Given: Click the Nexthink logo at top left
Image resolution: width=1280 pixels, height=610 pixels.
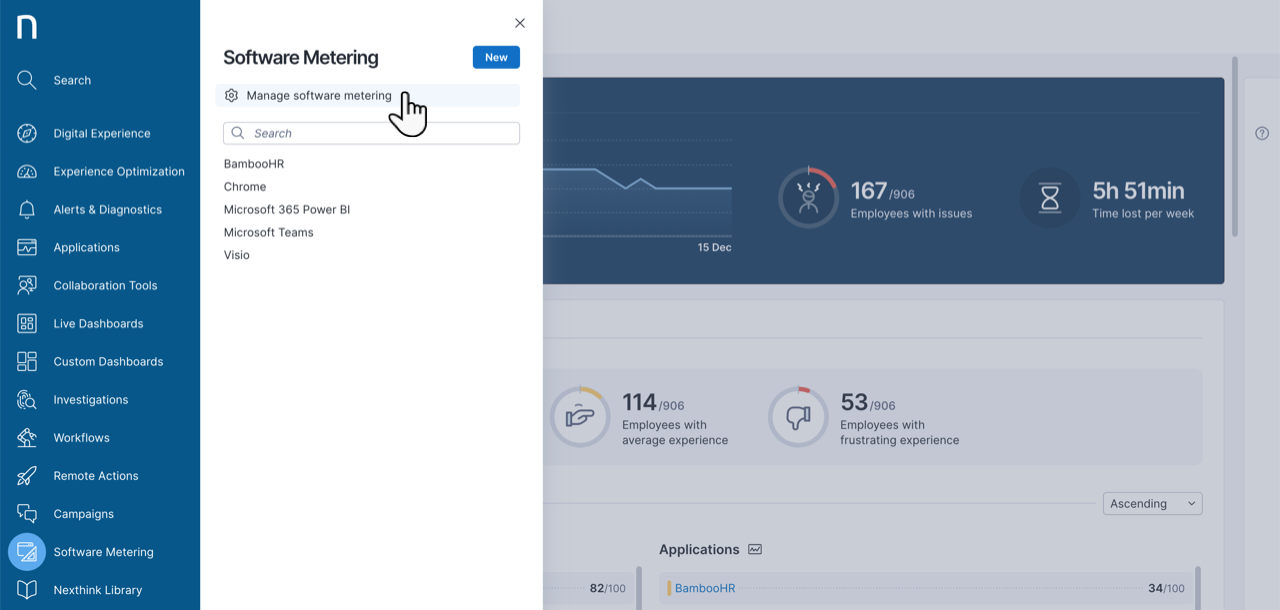Looking at the screenshot, I should coord(25,26).
